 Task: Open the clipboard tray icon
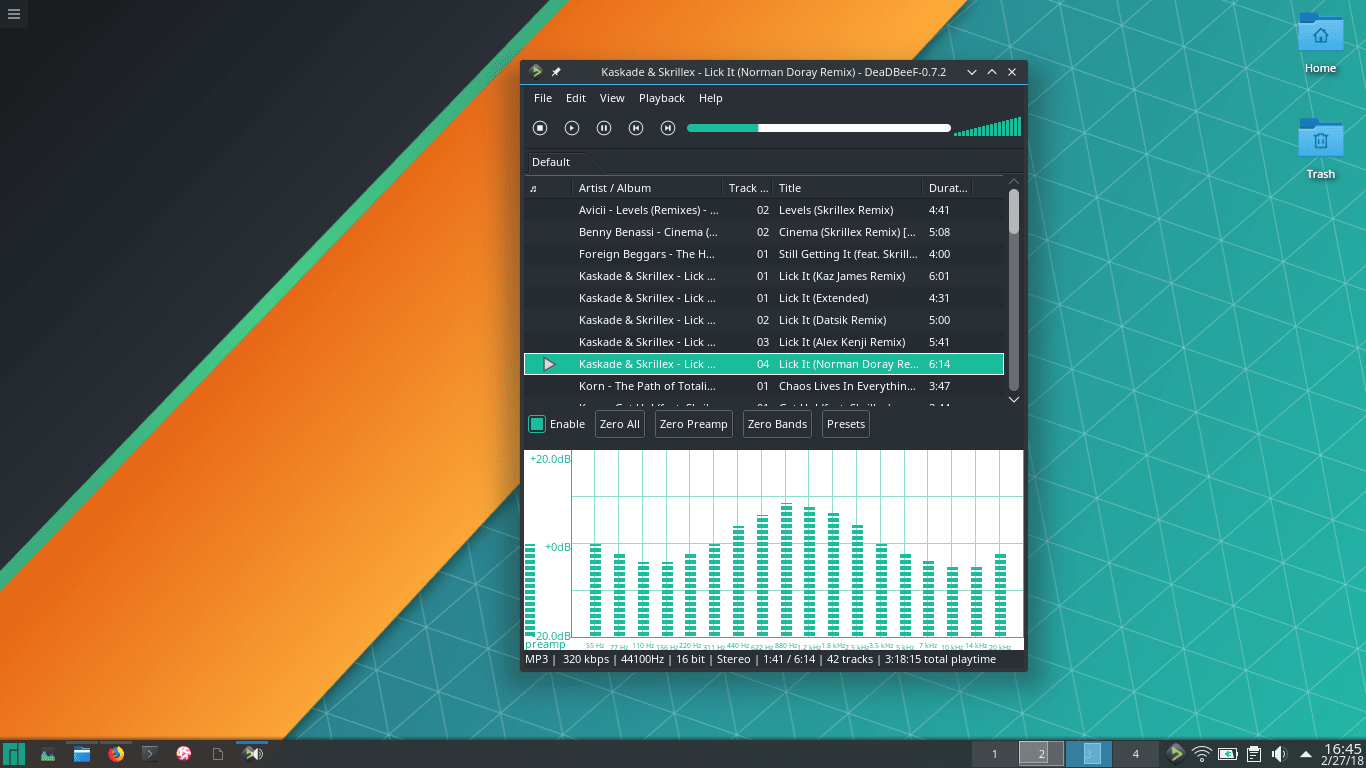coord(1253,754)
